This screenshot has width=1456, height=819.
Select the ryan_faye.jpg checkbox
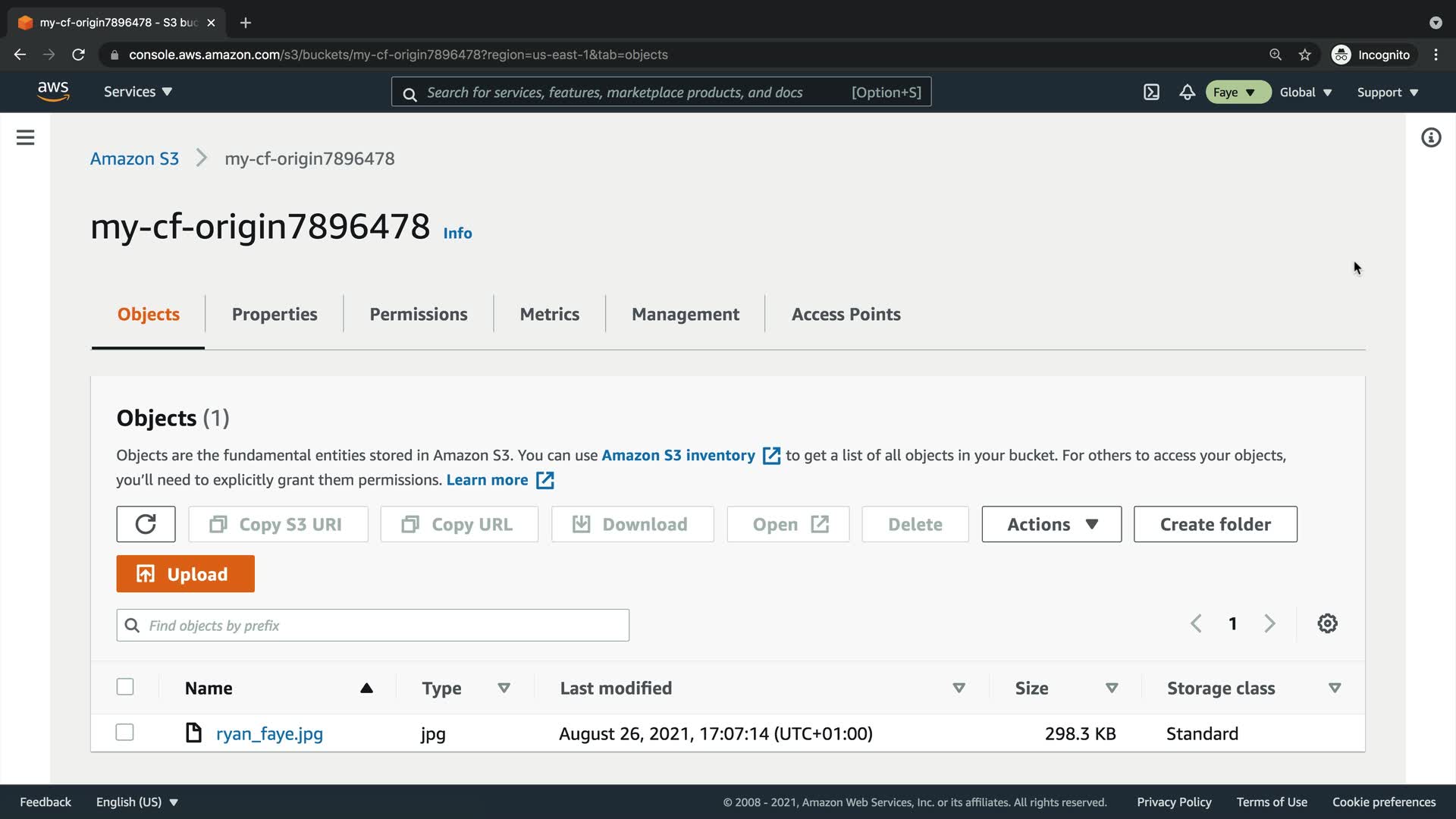pyautogui.click(x=125, y=733)
